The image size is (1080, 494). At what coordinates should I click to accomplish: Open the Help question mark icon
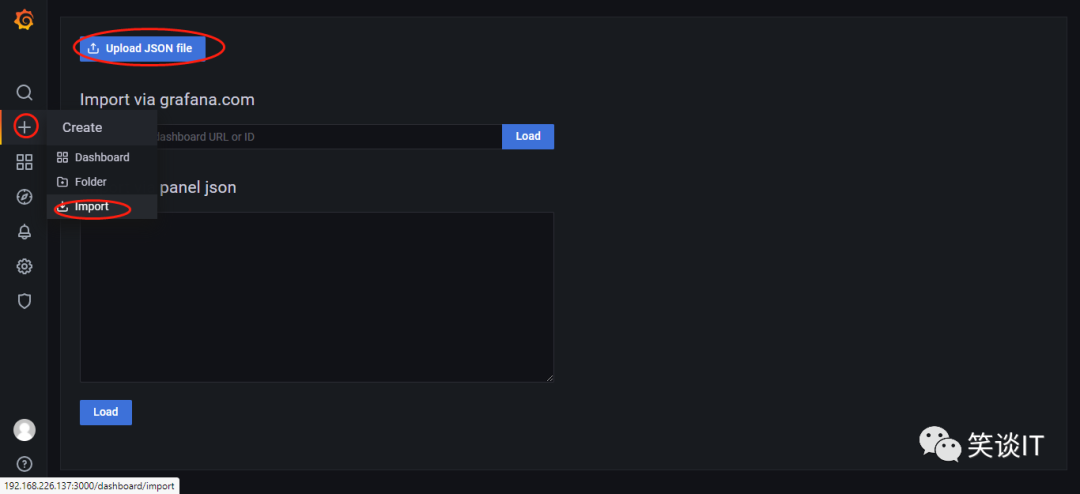click(24, 464)
